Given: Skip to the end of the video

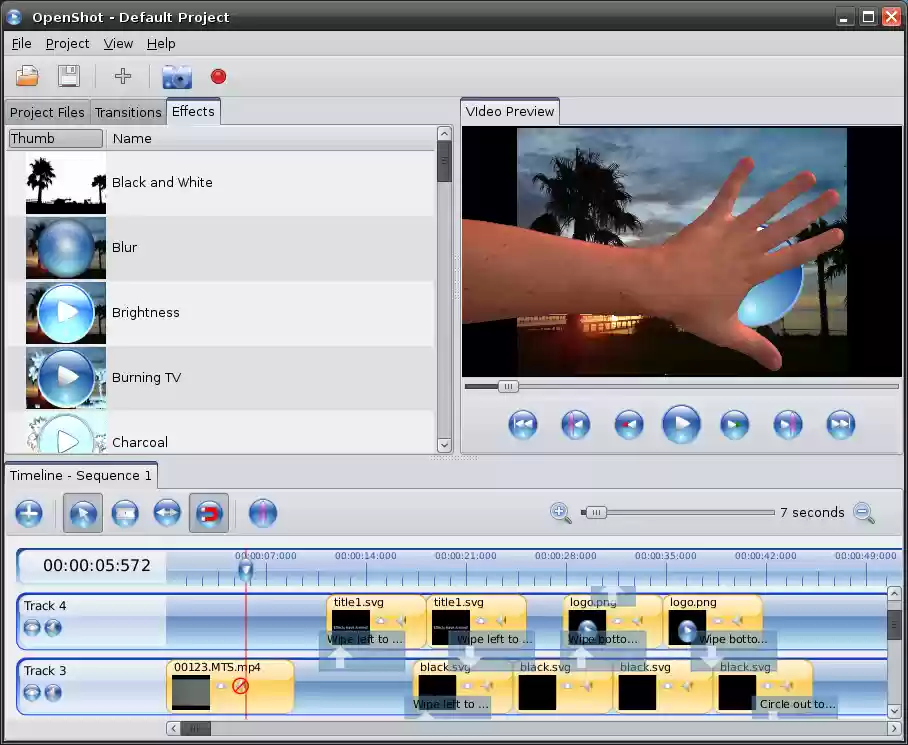Looking at the screenshot, I should 840,425.
